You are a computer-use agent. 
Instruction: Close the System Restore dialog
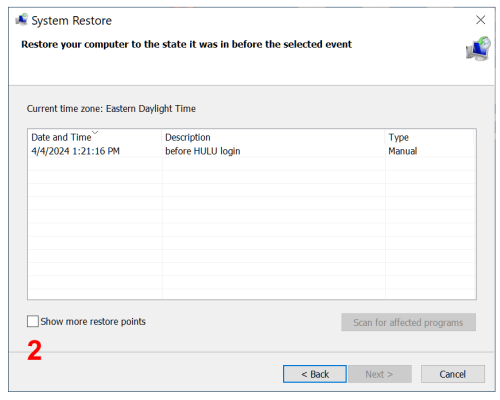pyautogui.click(x=480, y=20)
